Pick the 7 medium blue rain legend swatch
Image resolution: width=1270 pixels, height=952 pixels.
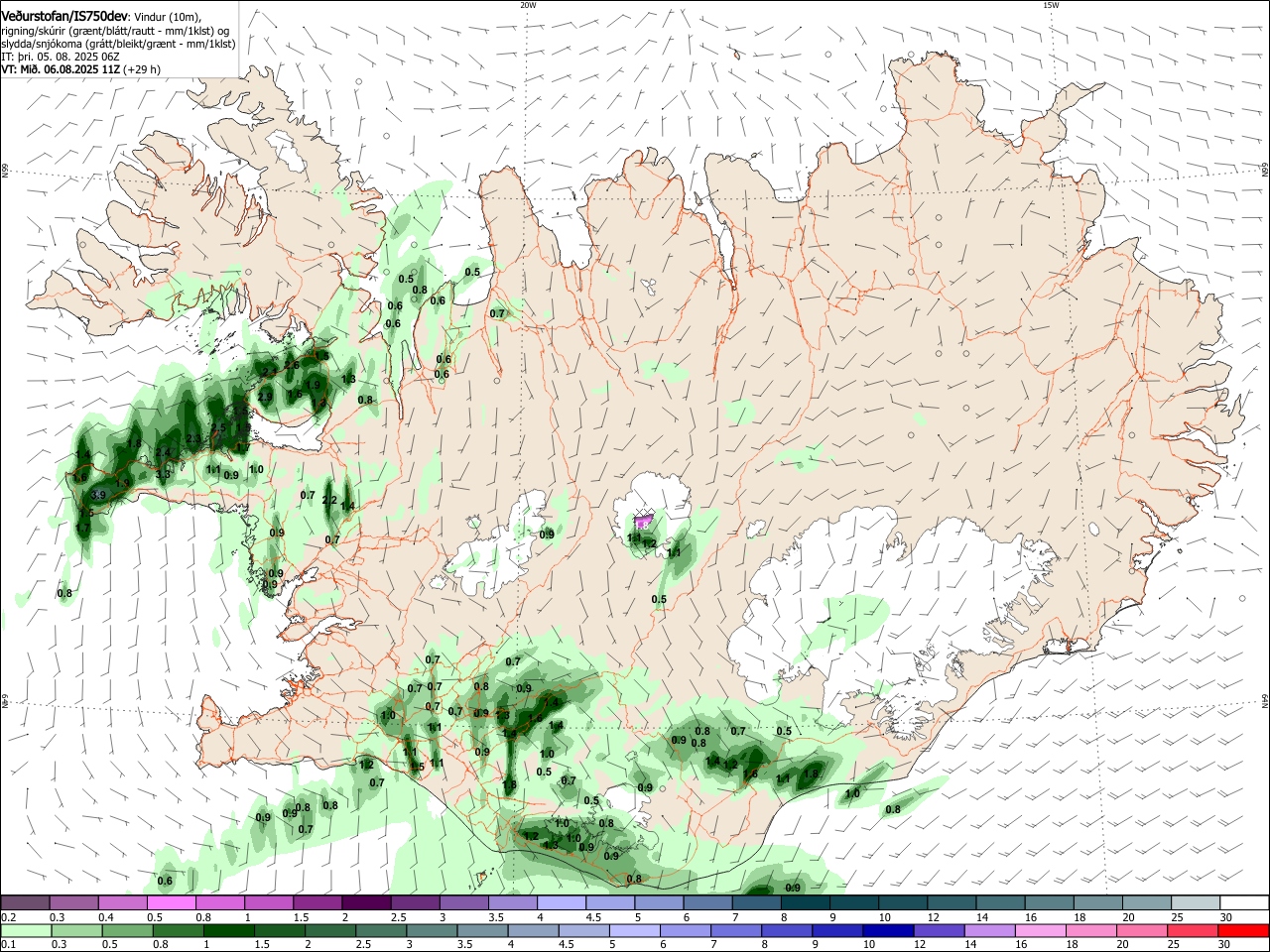[x=736, y=930]
